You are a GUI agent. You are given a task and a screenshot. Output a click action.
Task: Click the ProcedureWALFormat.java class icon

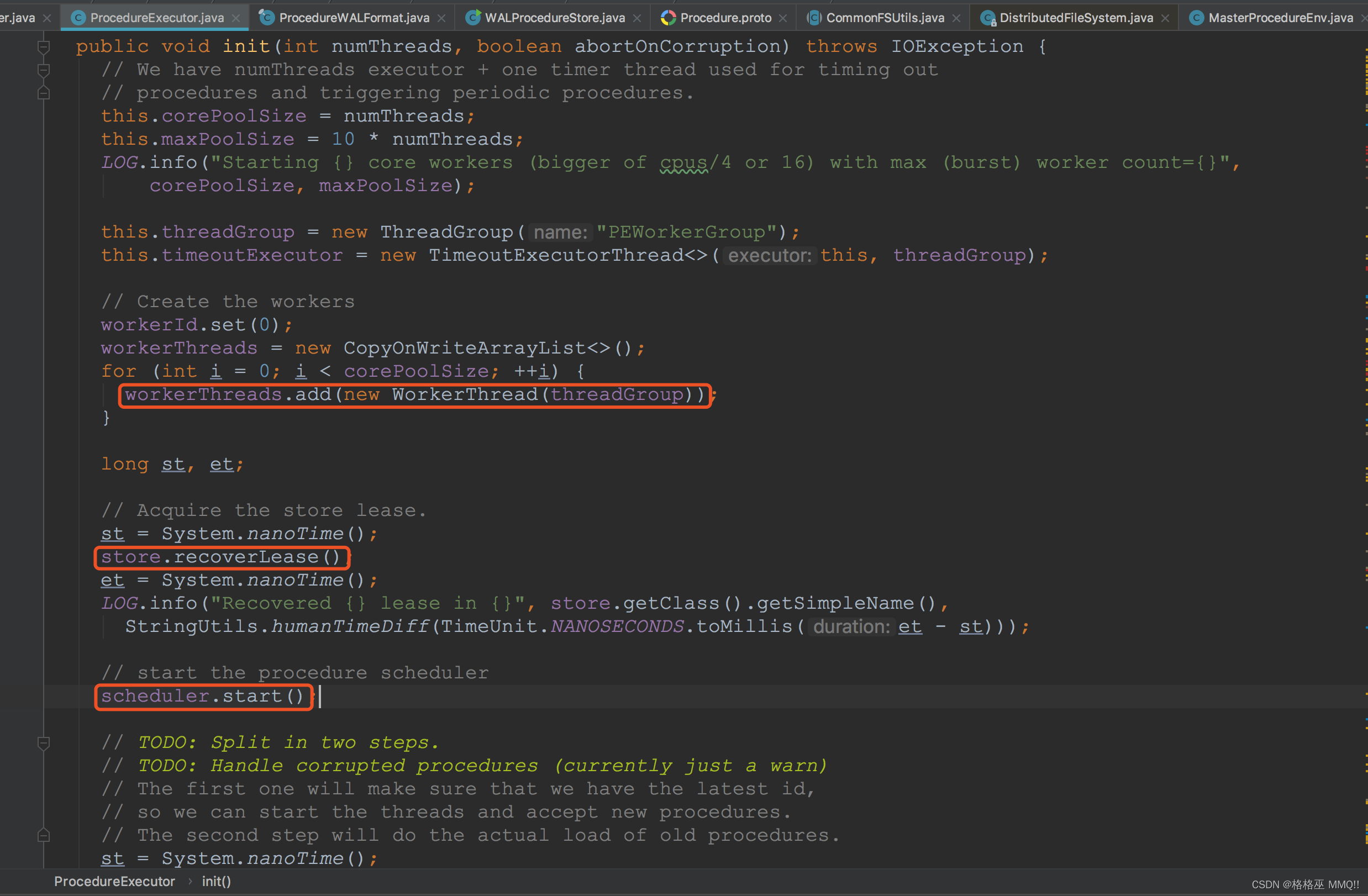coord(266,18)
